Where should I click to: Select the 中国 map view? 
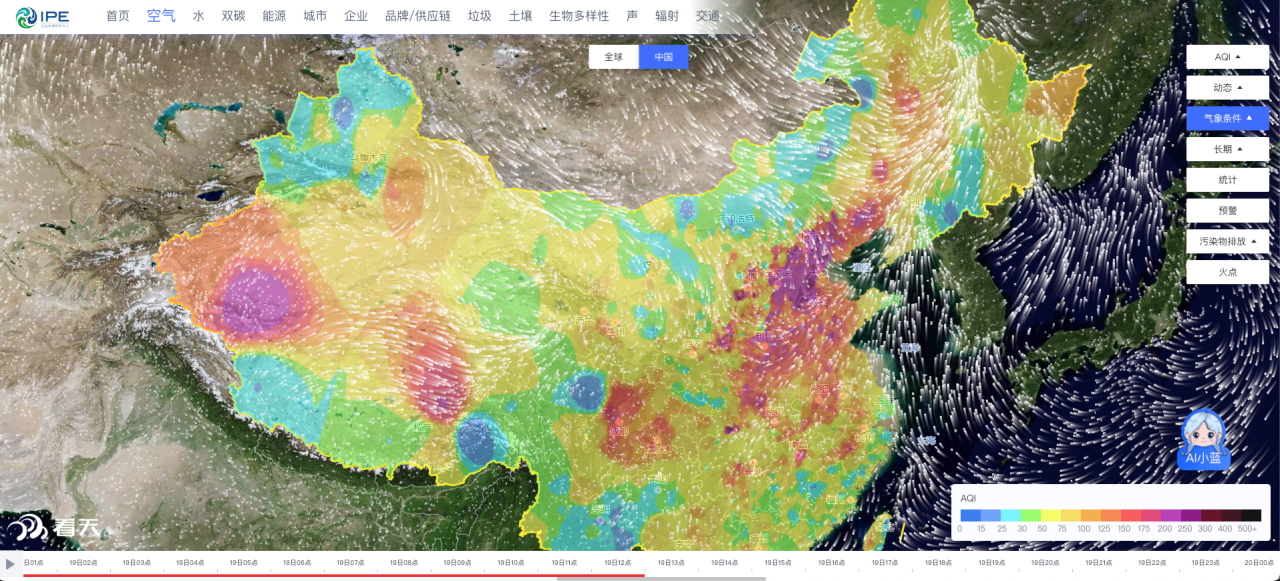click(664, 57)
